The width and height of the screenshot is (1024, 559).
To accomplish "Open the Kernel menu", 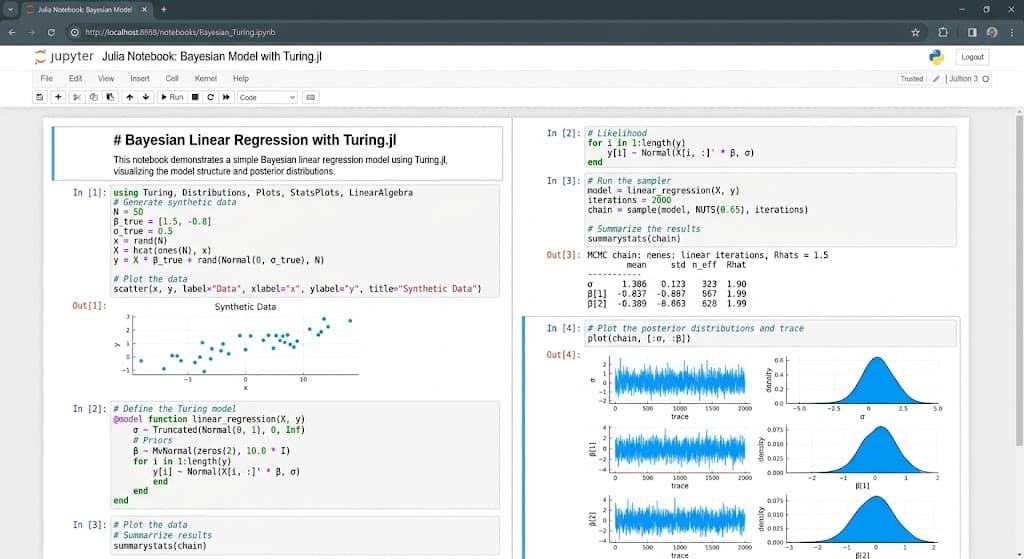I will pyautogui.click(x=206, y=78).
